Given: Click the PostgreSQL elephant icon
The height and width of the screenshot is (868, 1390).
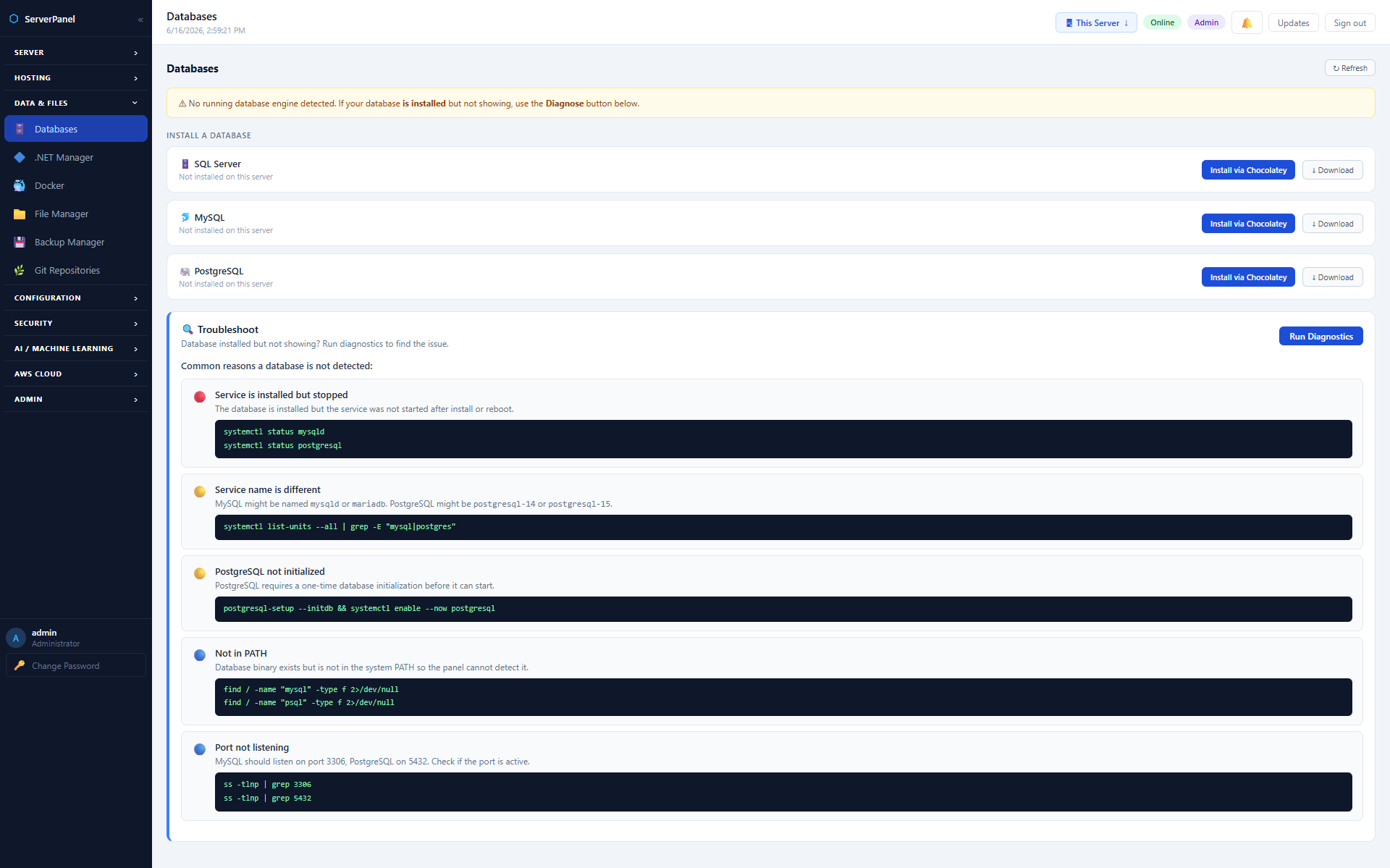Looking at the screenshot, I should point(185,271).
